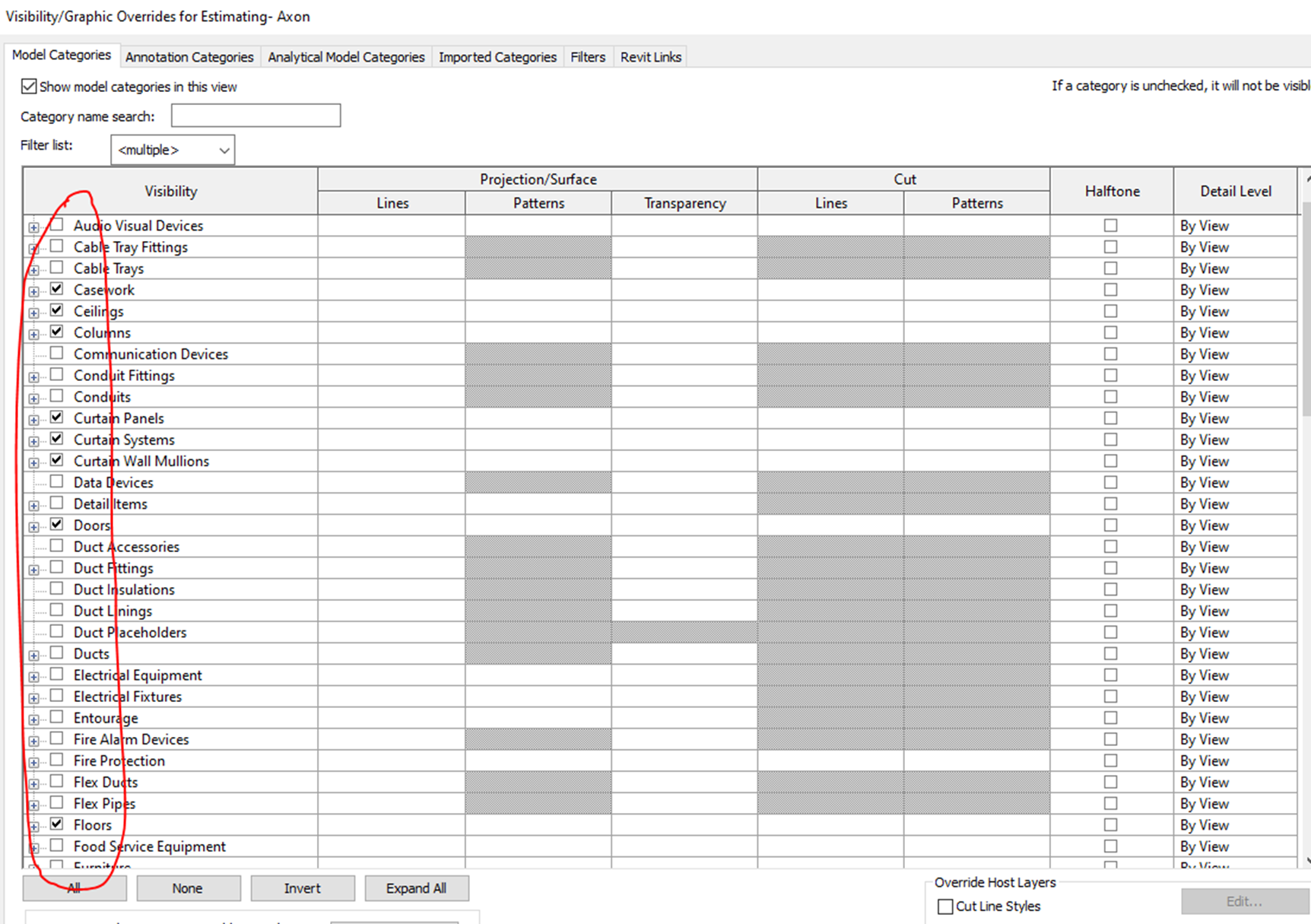Expand the Detail Items node

click(33, 506)
